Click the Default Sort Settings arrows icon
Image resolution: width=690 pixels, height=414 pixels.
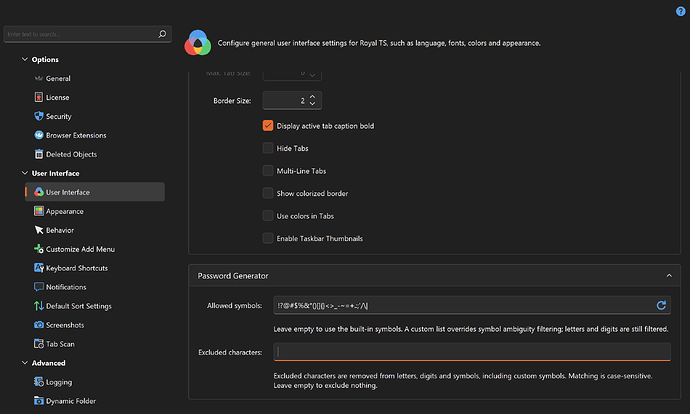tap(39, 306)
